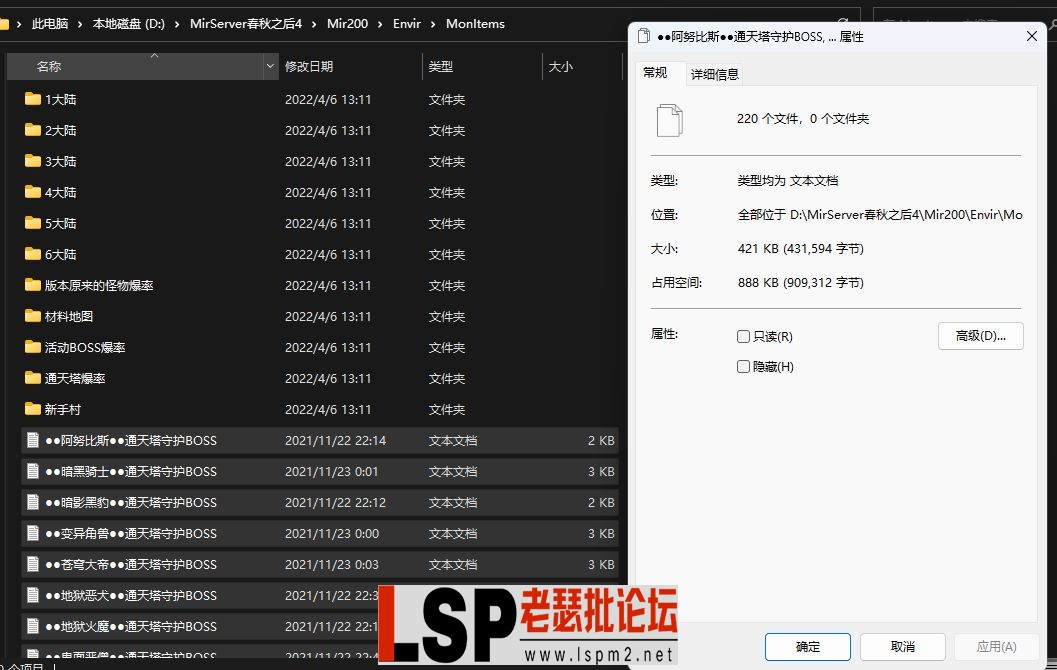Click MonItems in the address bar
1057x670 pixels.
[475, 24]
